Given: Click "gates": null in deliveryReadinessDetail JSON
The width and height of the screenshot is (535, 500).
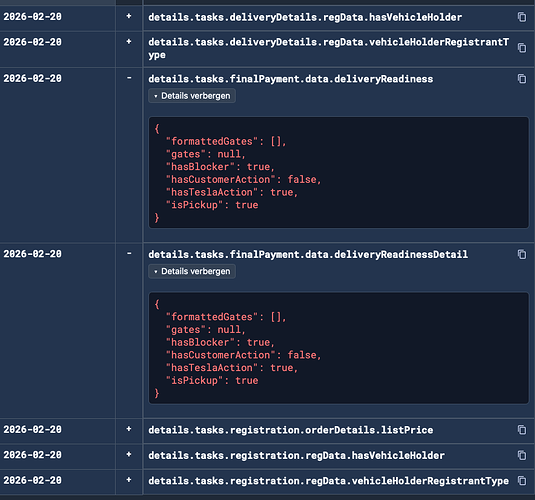Looking at the screenshot, I should [x=205, y=330].
